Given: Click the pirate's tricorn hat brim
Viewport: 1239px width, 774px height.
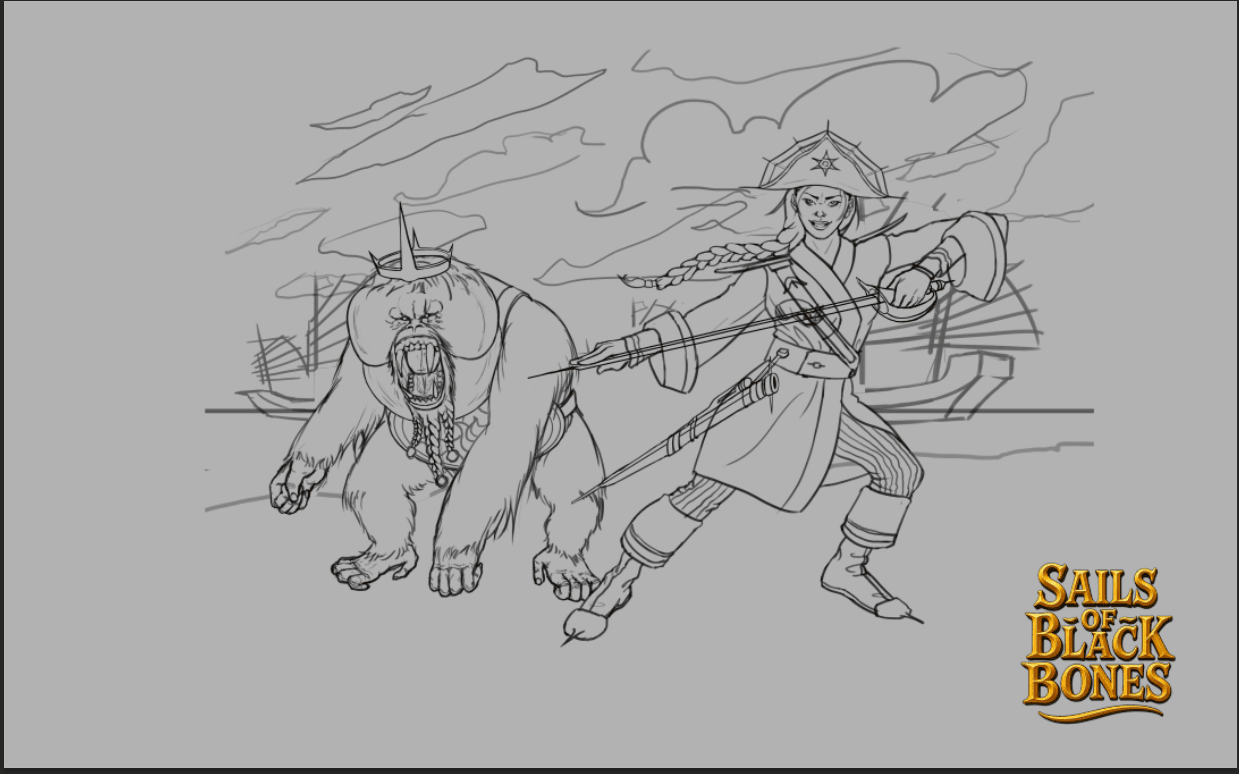Looking at the screenshot, I should 822,185.
